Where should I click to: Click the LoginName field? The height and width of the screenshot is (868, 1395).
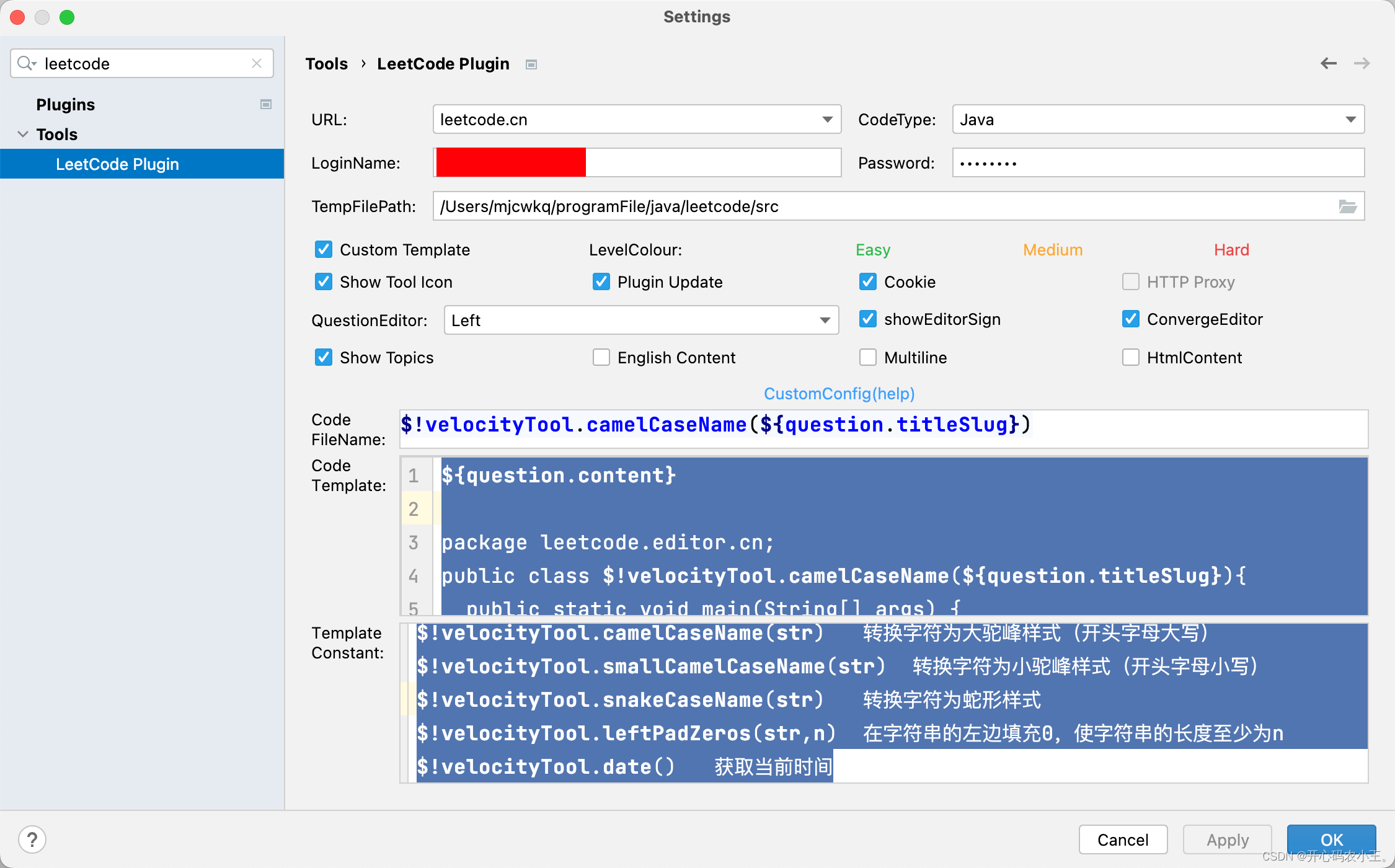click(x=637, y=162)
